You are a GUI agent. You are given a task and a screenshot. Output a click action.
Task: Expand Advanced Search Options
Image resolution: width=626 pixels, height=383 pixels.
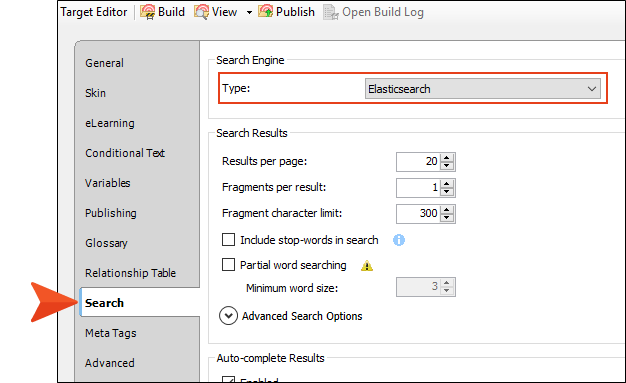point(228,316)
